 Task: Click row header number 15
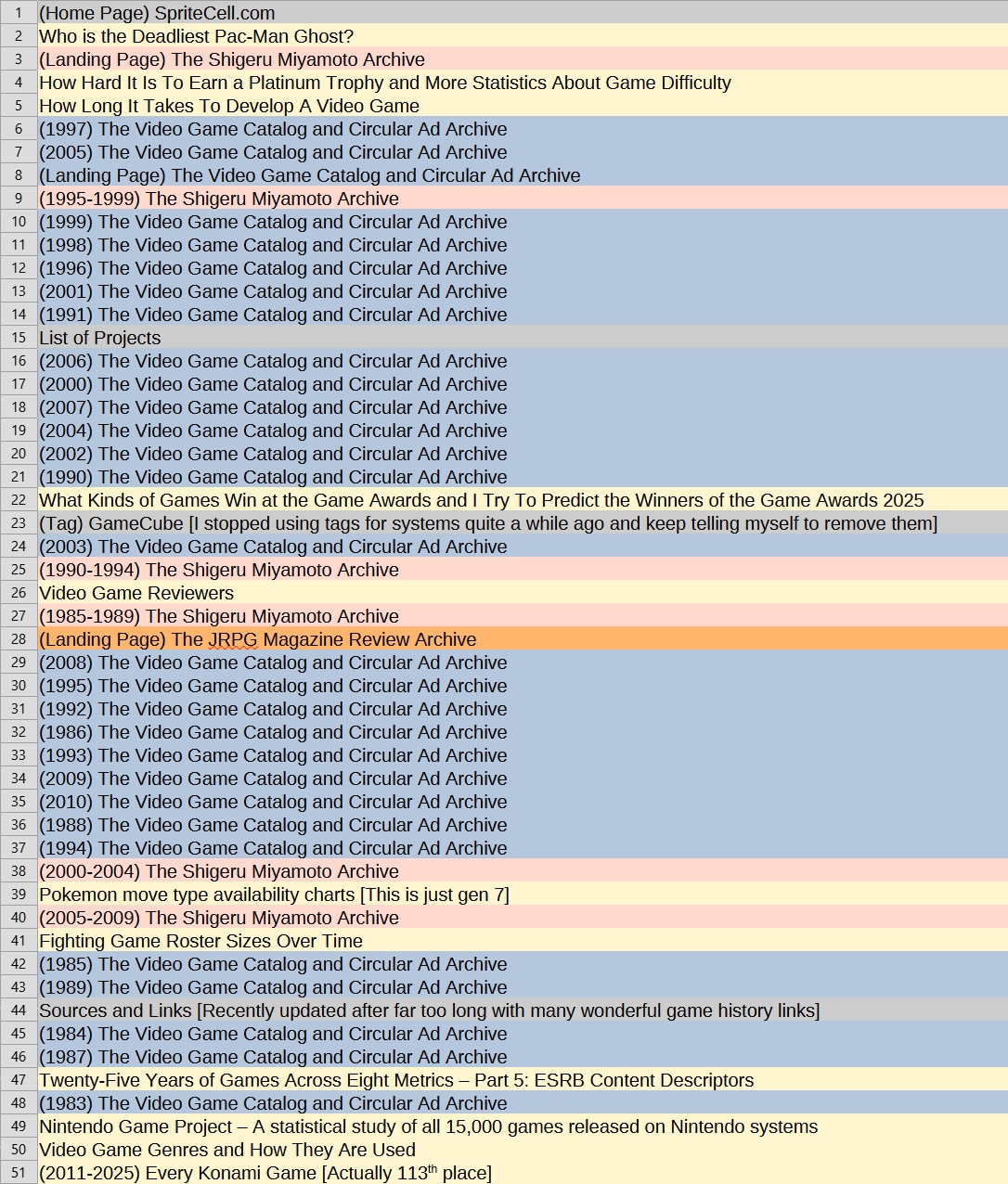tap(19, 338)
